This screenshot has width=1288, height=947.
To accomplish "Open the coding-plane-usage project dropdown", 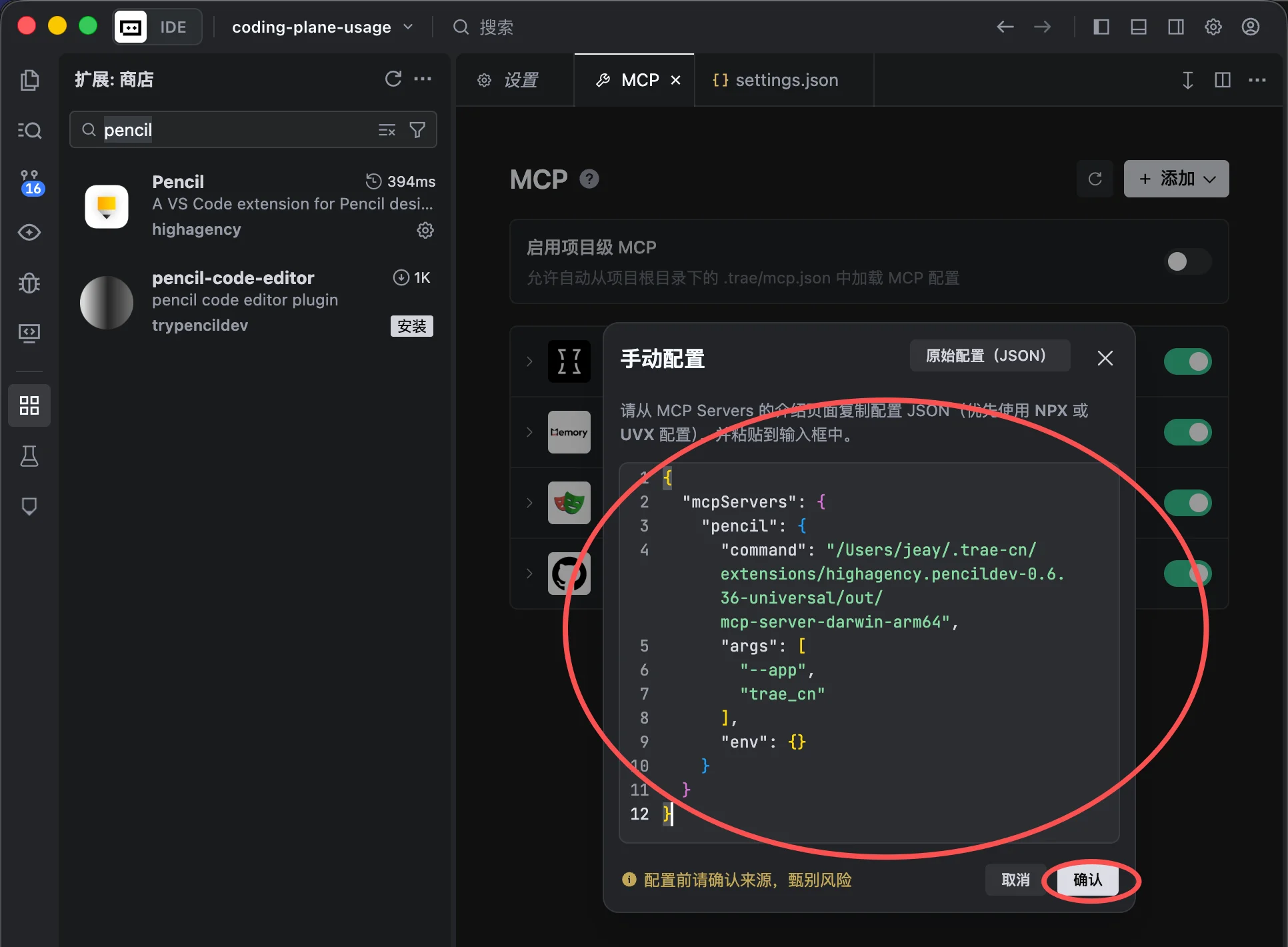I will (x=322, y=27).
